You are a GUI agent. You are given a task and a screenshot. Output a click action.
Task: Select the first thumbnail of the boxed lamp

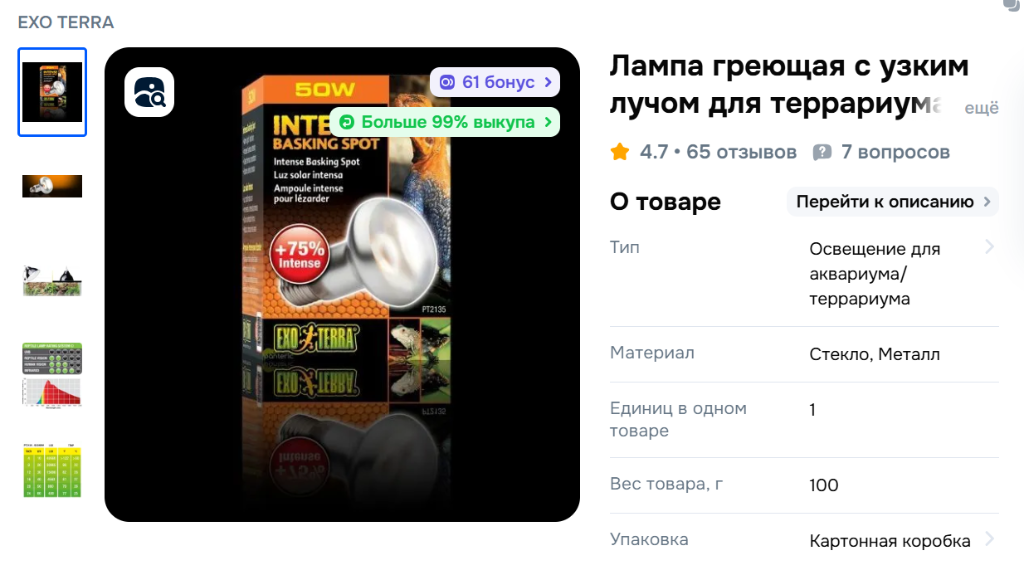tap(52, 92)
